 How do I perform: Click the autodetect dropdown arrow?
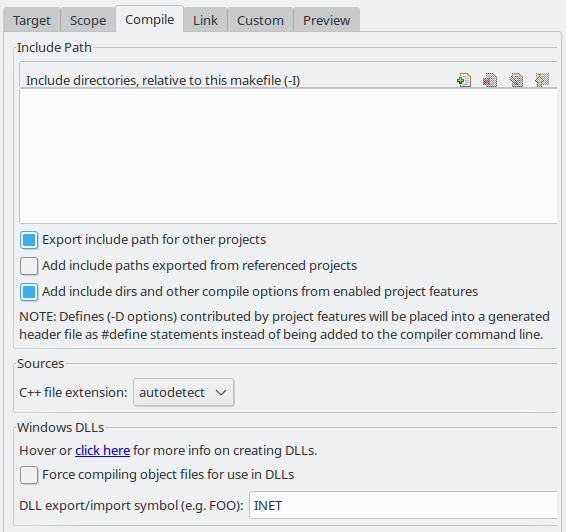tap(221, 392)
